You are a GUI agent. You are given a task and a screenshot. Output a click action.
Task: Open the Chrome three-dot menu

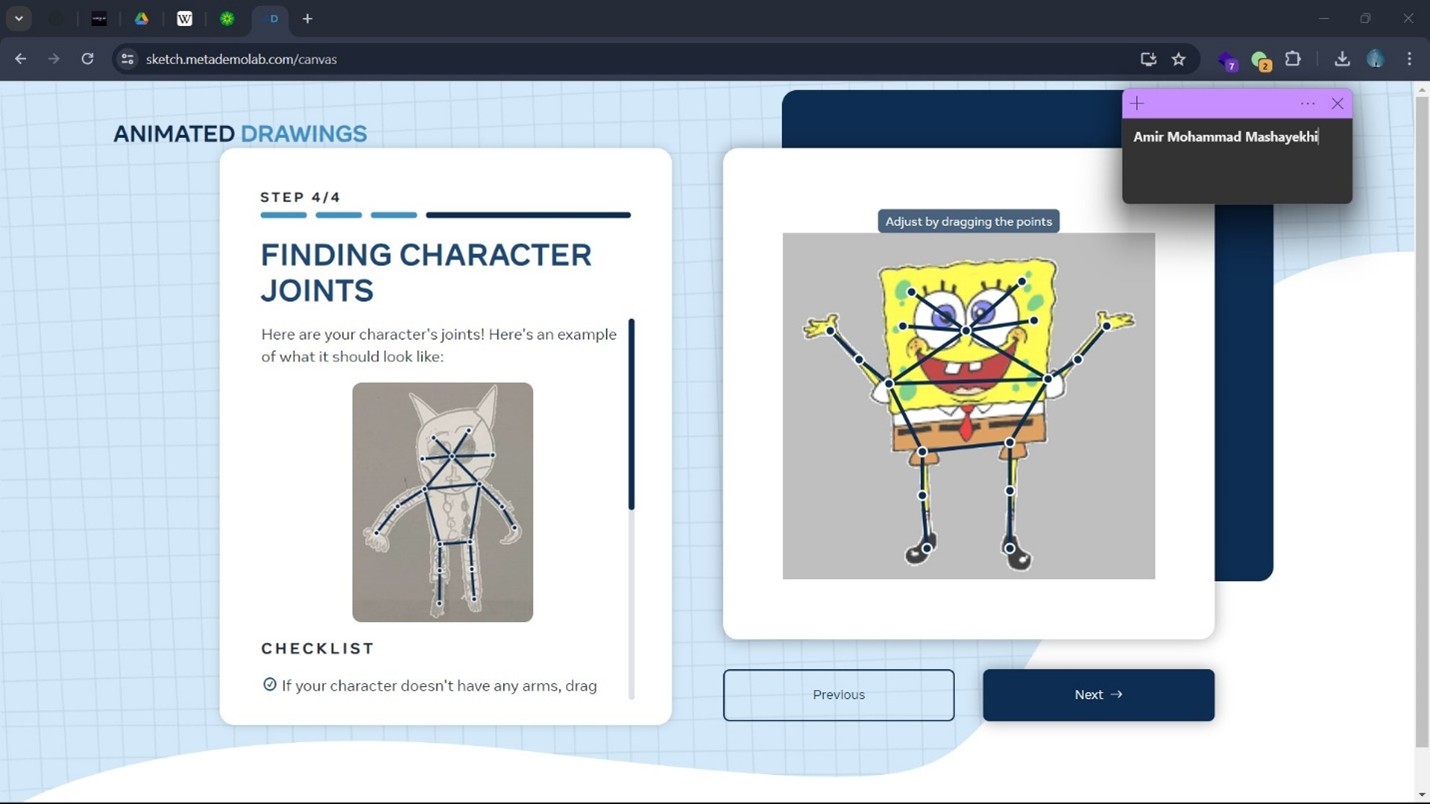(x=1410, y=59)
